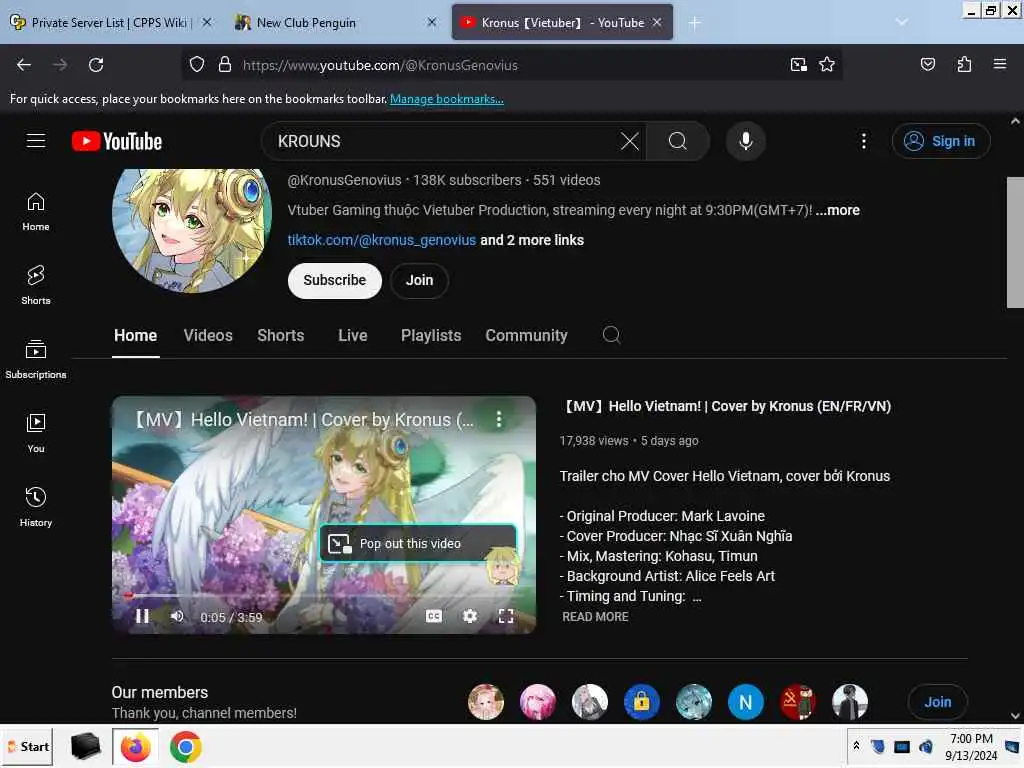Open Firefox application menu
Screen dimensions: 1024x768
[1000, 65]
